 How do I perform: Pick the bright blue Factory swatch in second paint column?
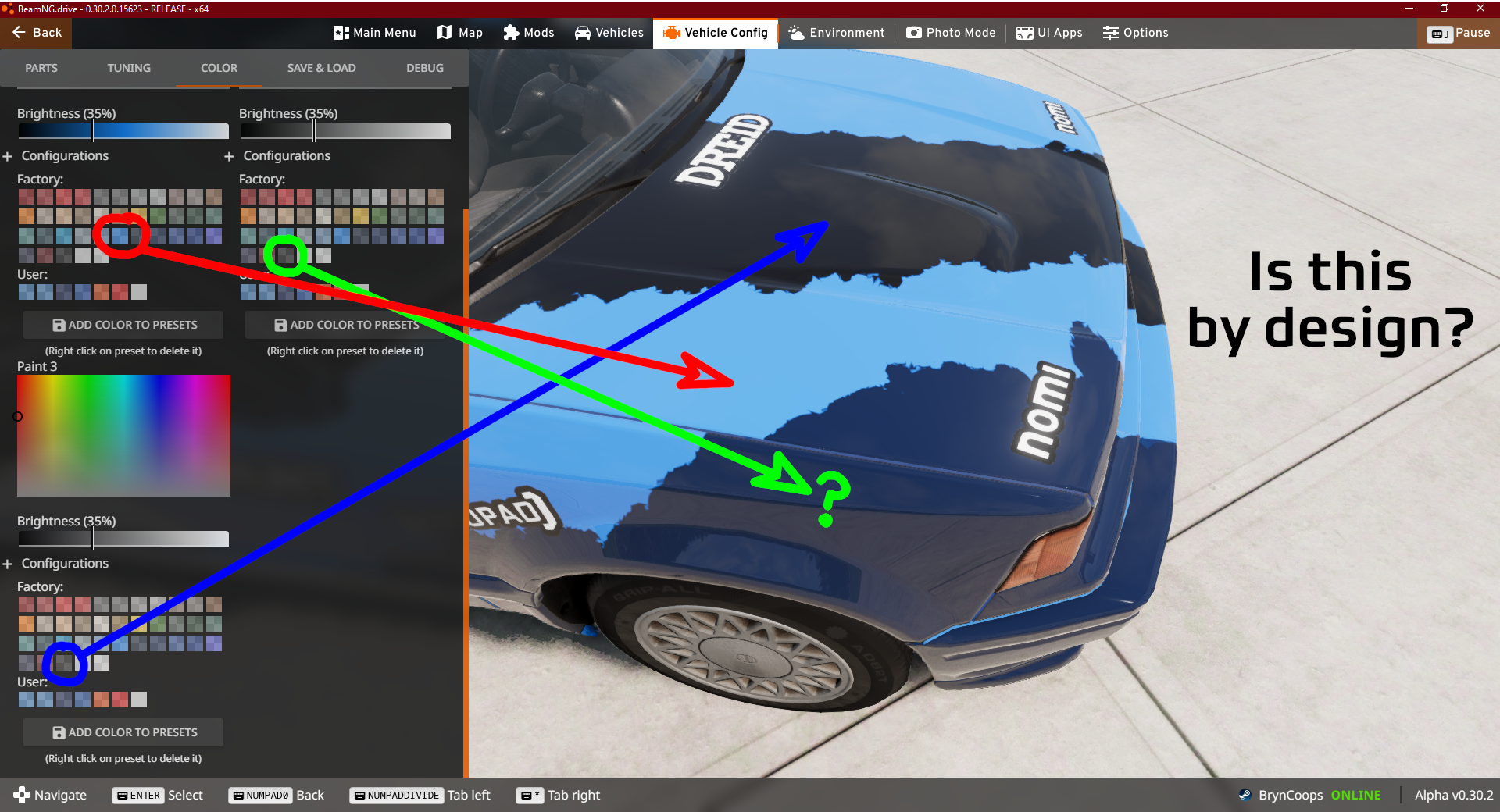coord(342,236)
